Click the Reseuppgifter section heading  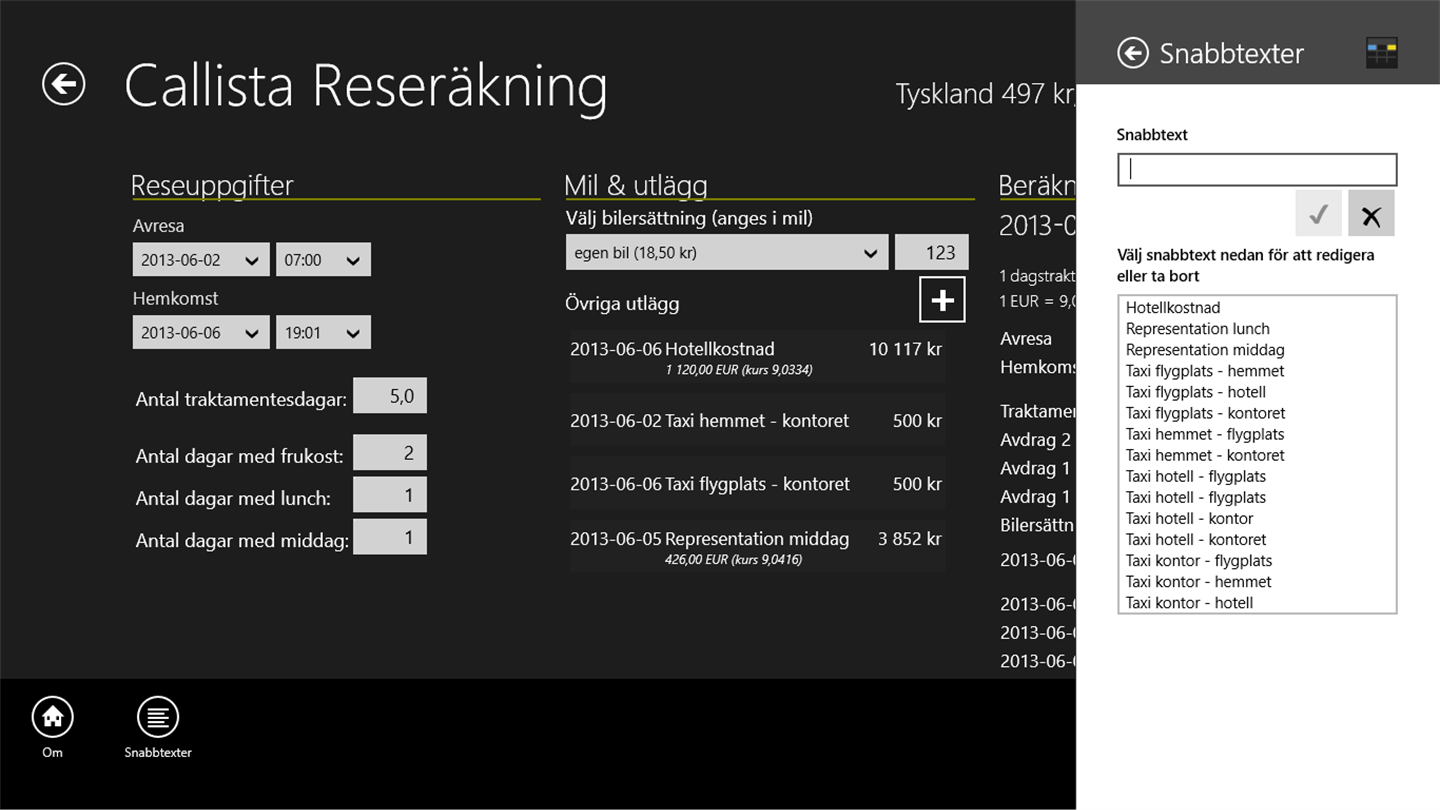212,185
